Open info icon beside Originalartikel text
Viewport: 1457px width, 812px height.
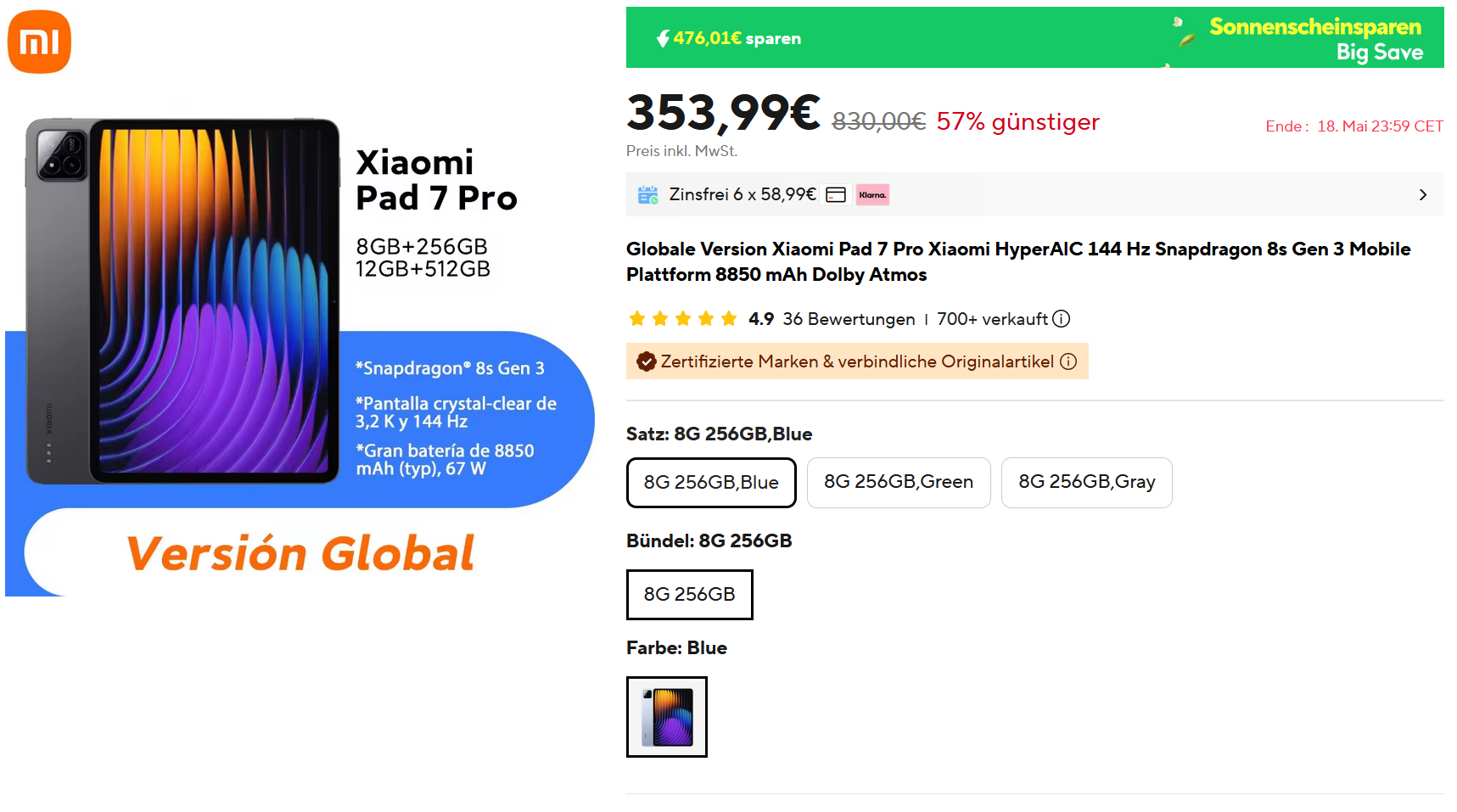point(1068,361)
